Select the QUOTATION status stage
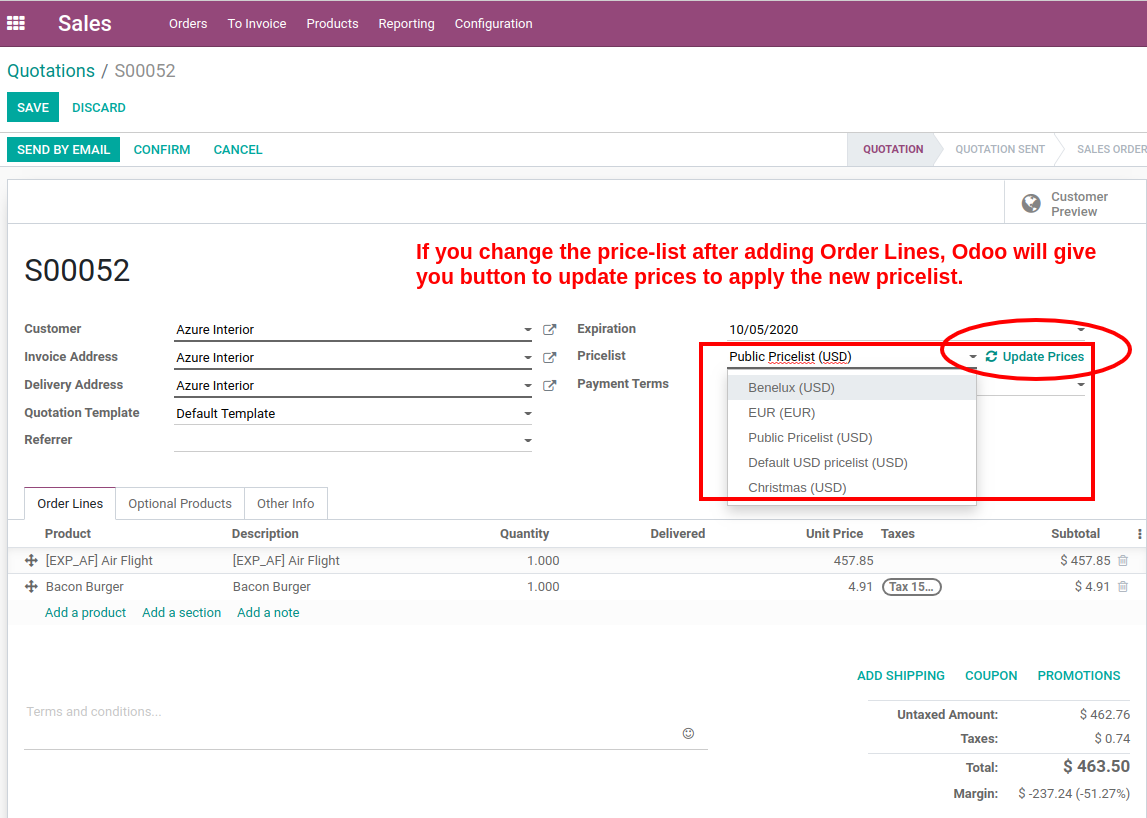This screenshot has height=818, width=1147. tap(893, 149)
